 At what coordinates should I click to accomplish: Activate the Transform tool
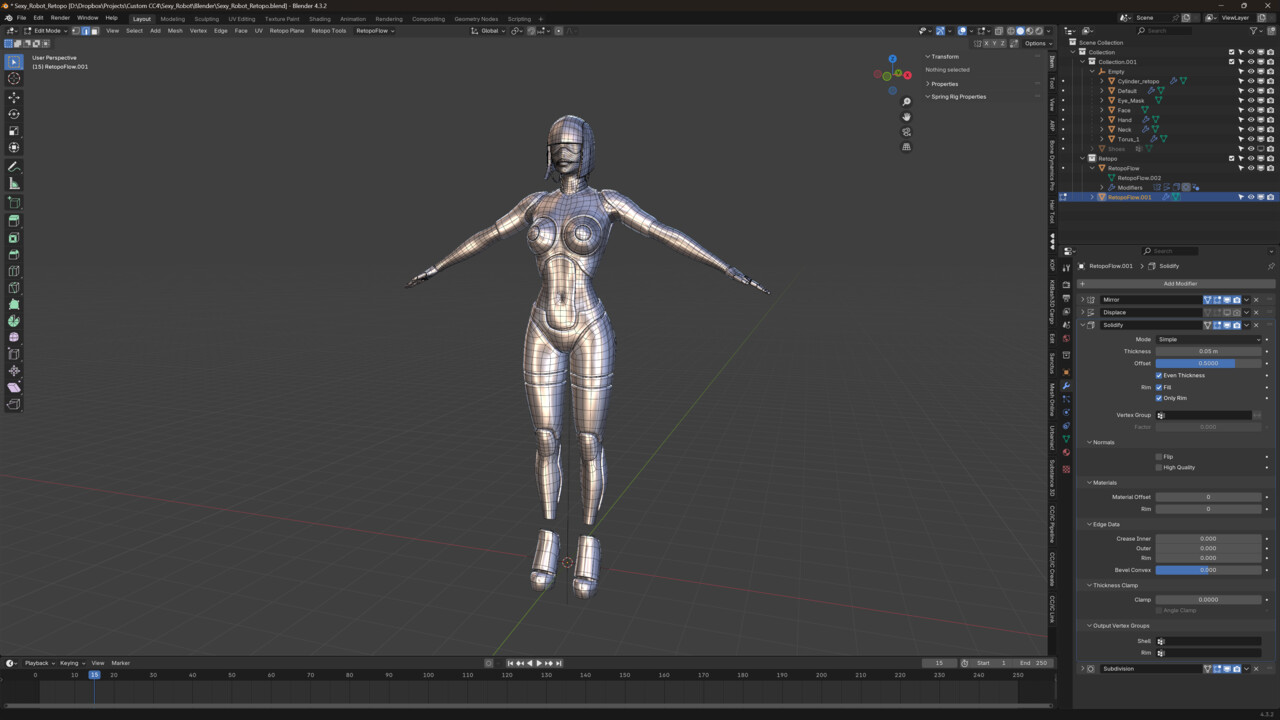[x=14, y=148]
